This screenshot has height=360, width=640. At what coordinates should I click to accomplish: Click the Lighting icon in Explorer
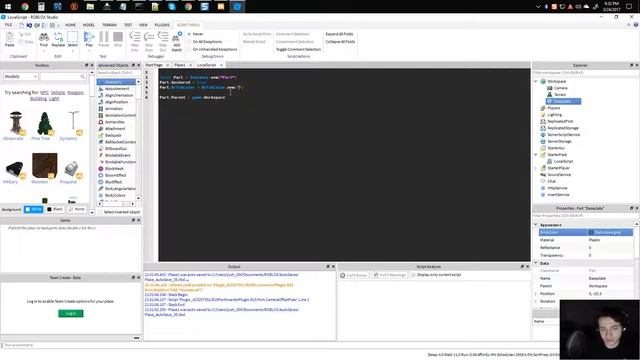543,115
